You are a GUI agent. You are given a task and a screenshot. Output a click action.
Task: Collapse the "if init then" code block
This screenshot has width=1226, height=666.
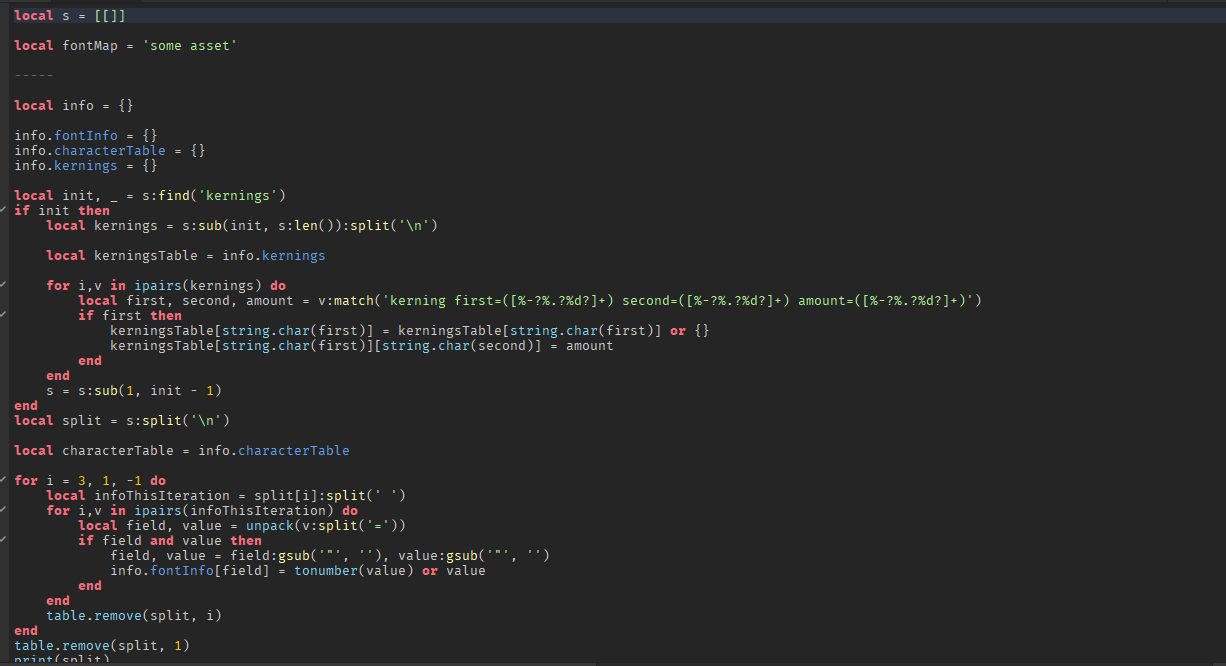click(x=5, y=210)
